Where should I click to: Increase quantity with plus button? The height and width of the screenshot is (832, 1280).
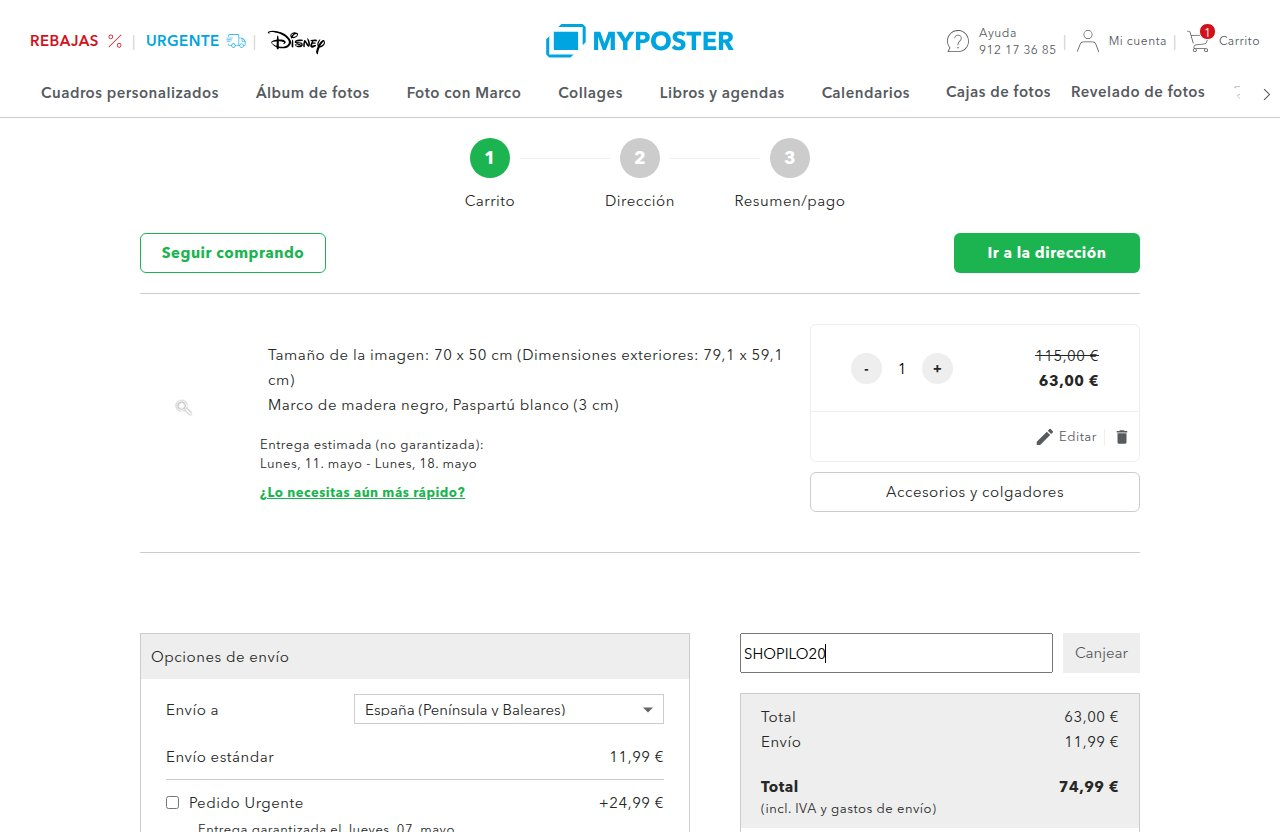tap(937, 368)
